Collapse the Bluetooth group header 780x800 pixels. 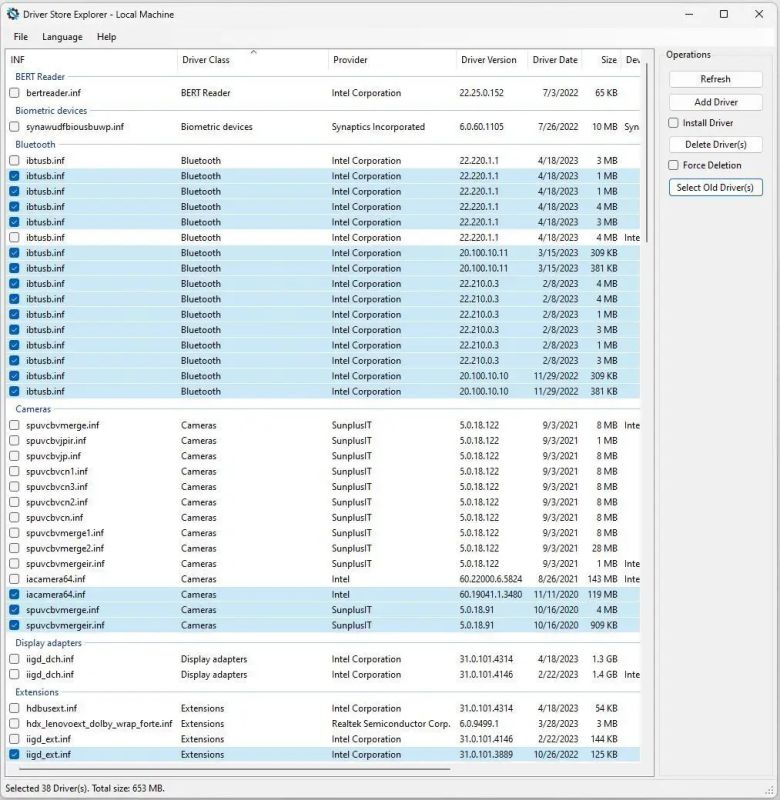click(x=35, y=144)
